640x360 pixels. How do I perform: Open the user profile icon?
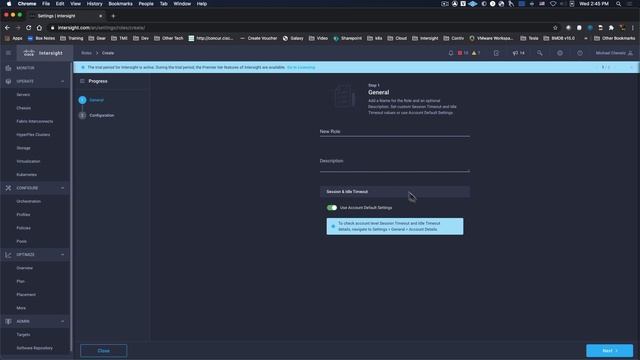click(630, 53)
